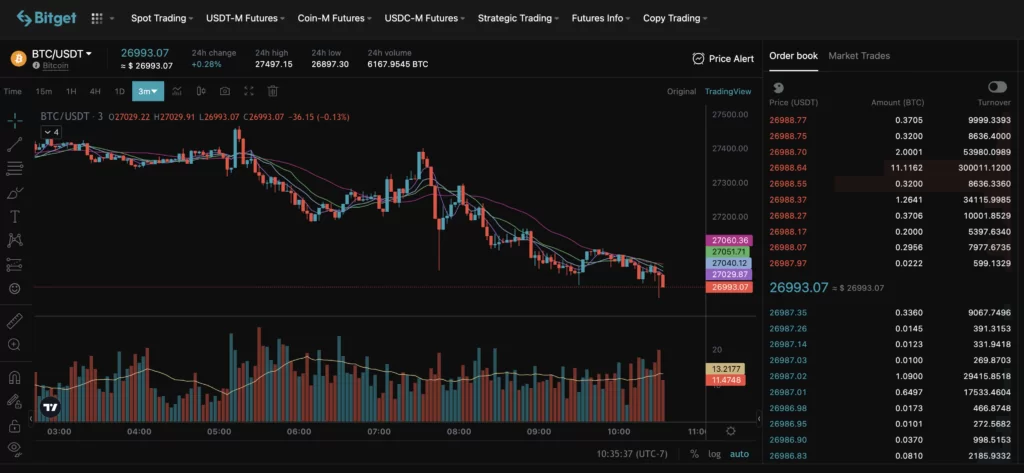This screenshot has width=1024, height=473.
Task: Open the forecast and measurement tool
Action: coord(15,265)
